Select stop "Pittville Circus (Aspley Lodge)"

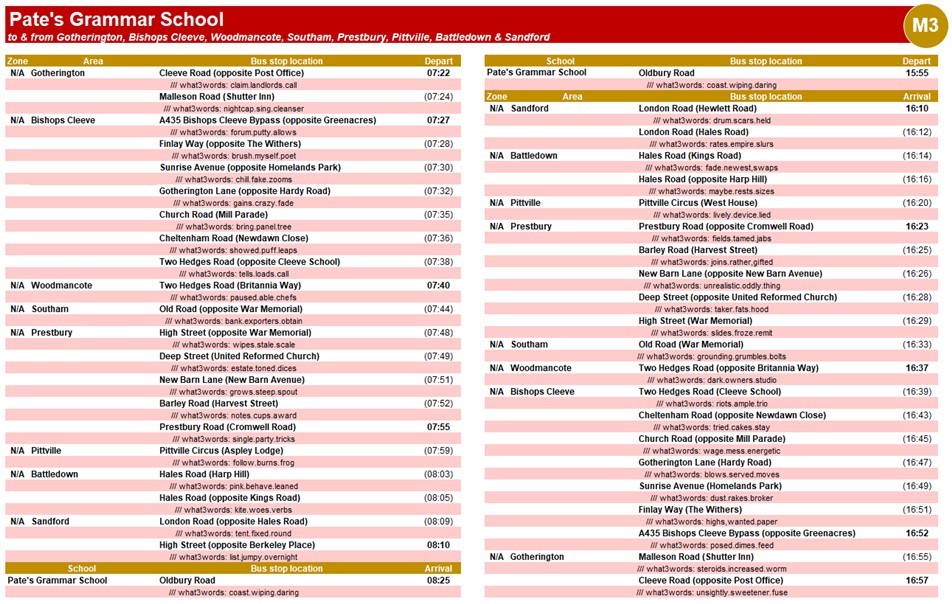click(222, 451)
